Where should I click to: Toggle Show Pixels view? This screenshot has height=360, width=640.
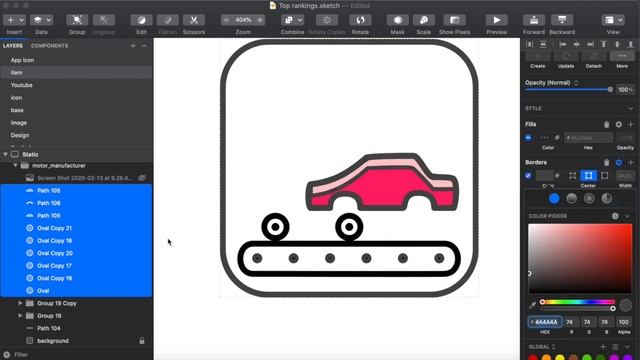(x=455, y=20)
